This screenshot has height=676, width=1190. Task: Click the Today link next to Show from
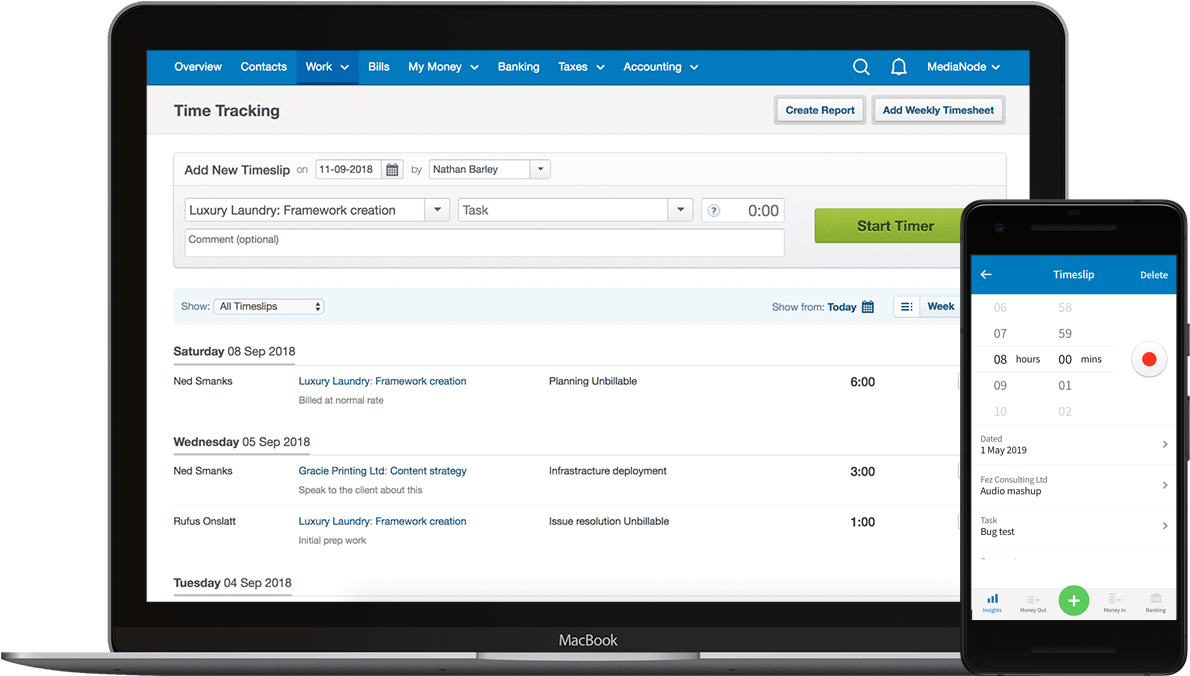click(x=842, y=307)
